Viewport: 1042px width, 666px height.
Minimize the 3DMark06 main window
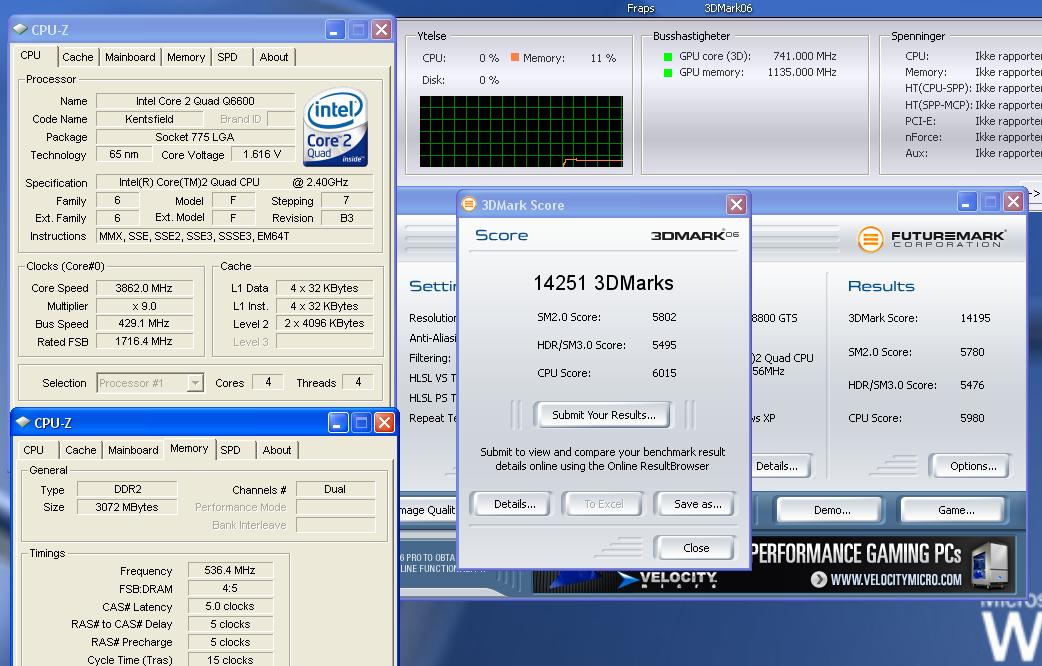[x=967, y=201]
